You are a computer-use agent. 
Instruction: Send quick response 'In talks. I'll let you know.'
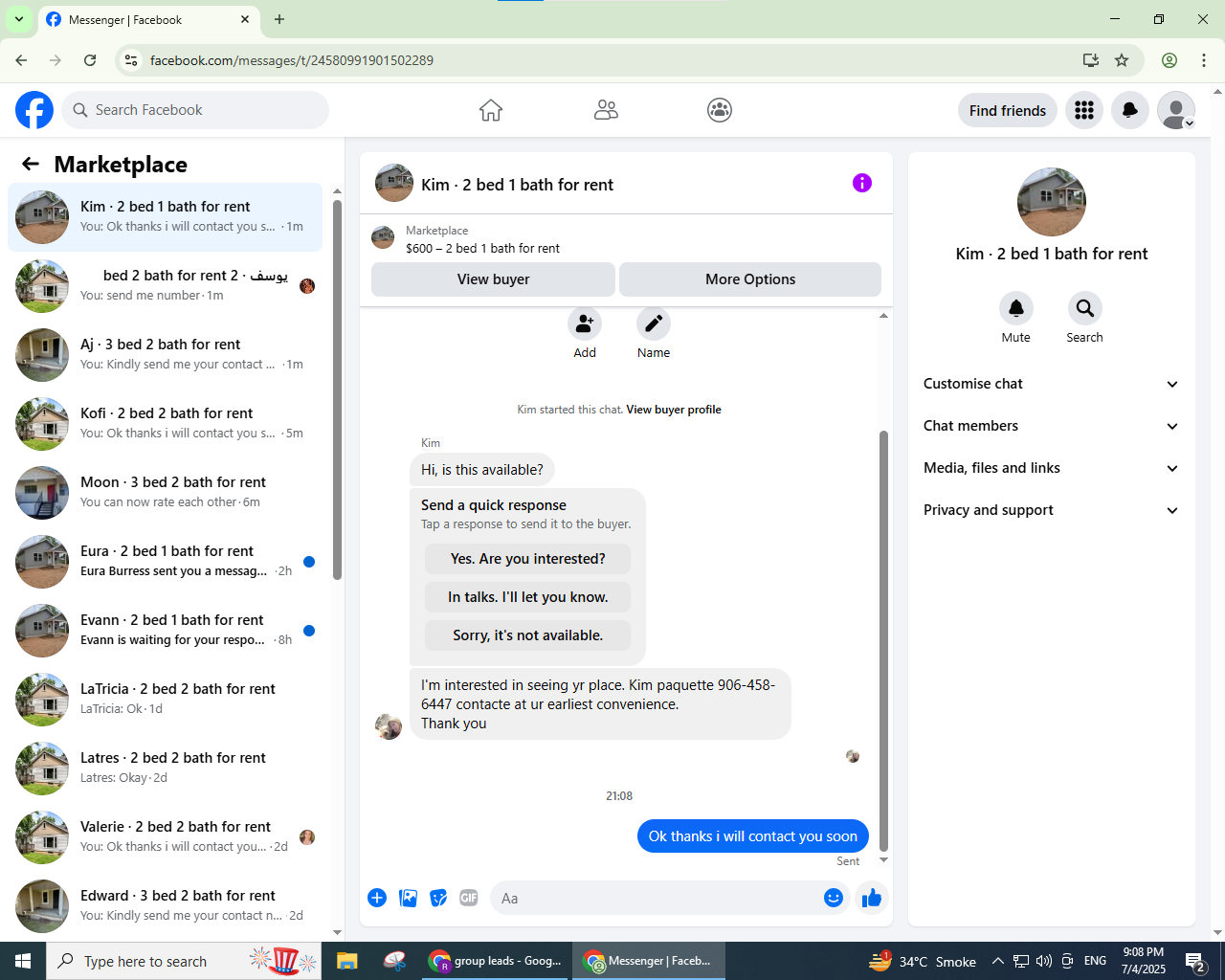click(x=528, y=597)
